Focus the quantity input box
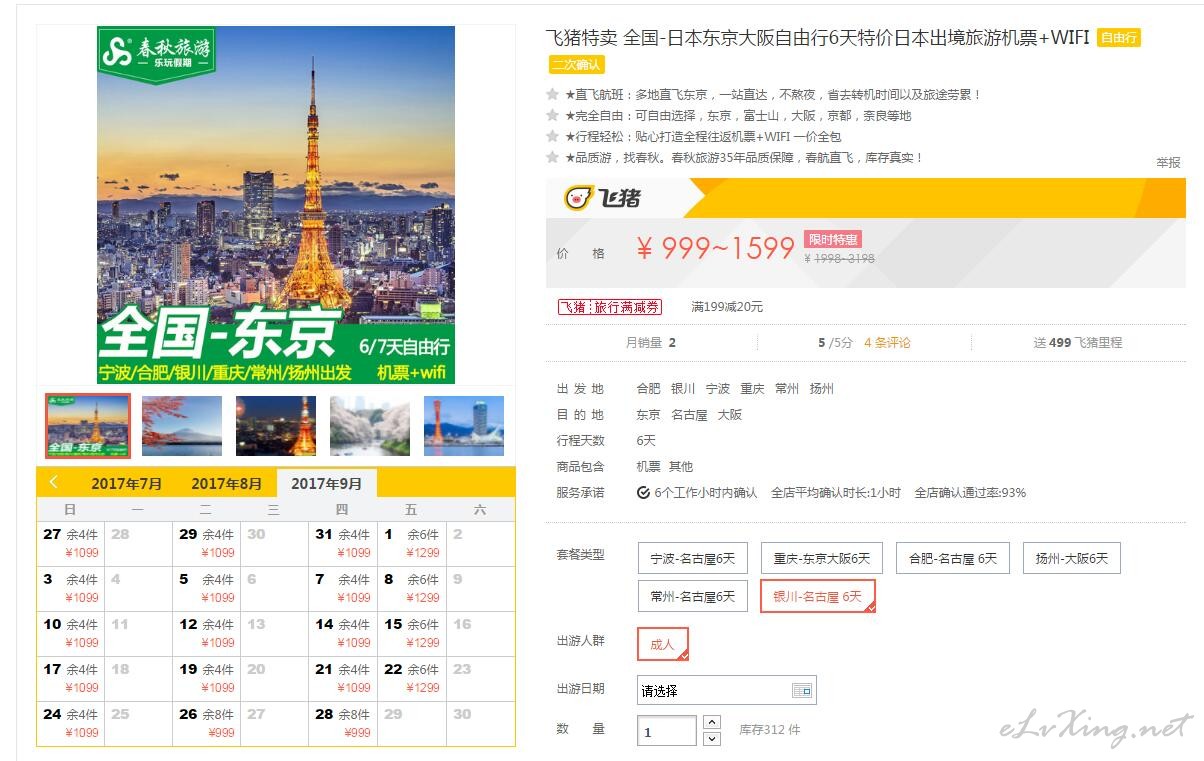 [667, 731]
